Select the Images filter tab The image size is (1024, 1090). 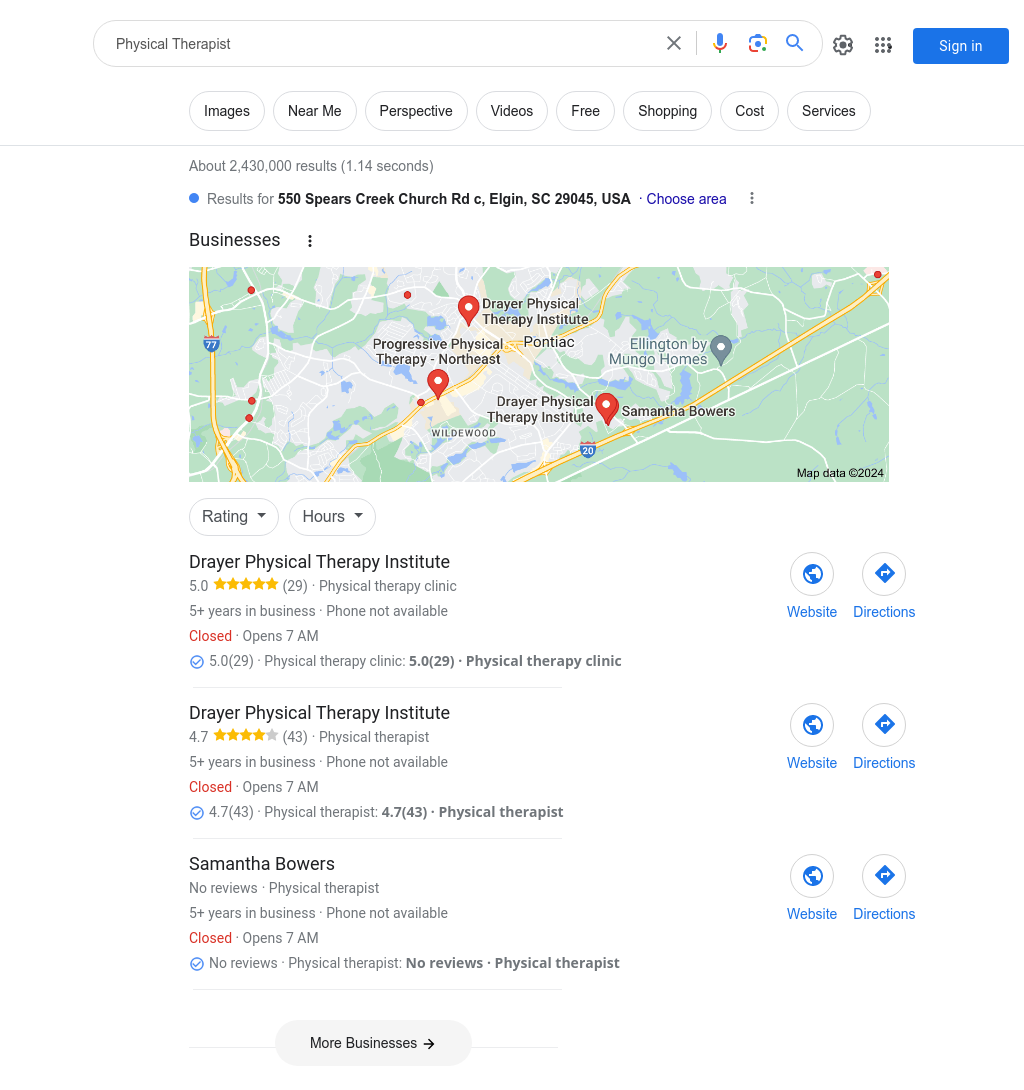click(227, 111)
